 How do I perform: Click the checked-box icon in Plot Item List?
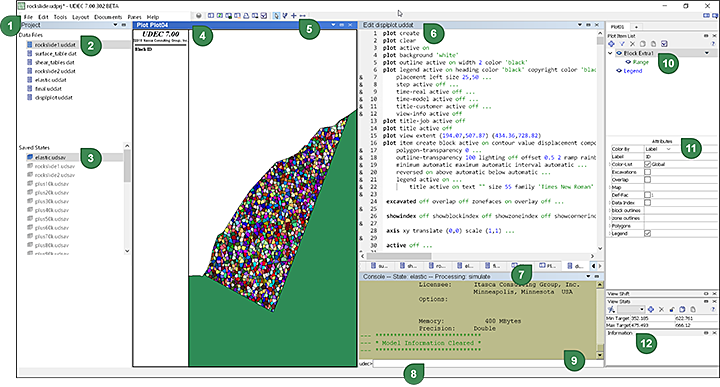tap(664, 44)
